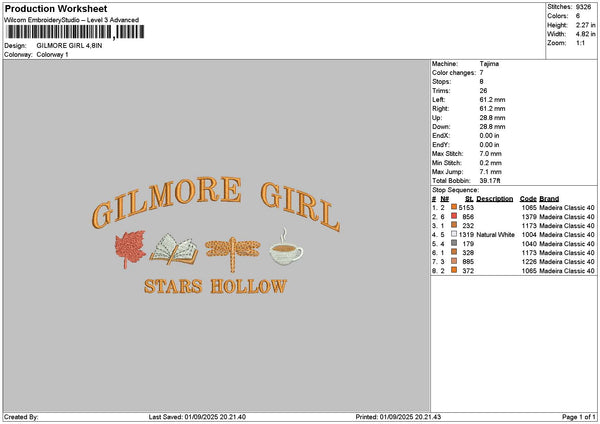Viewport: 600px width, 424px height.
Task: Select the Height value '2.27 in'
Action: point(585,25)
